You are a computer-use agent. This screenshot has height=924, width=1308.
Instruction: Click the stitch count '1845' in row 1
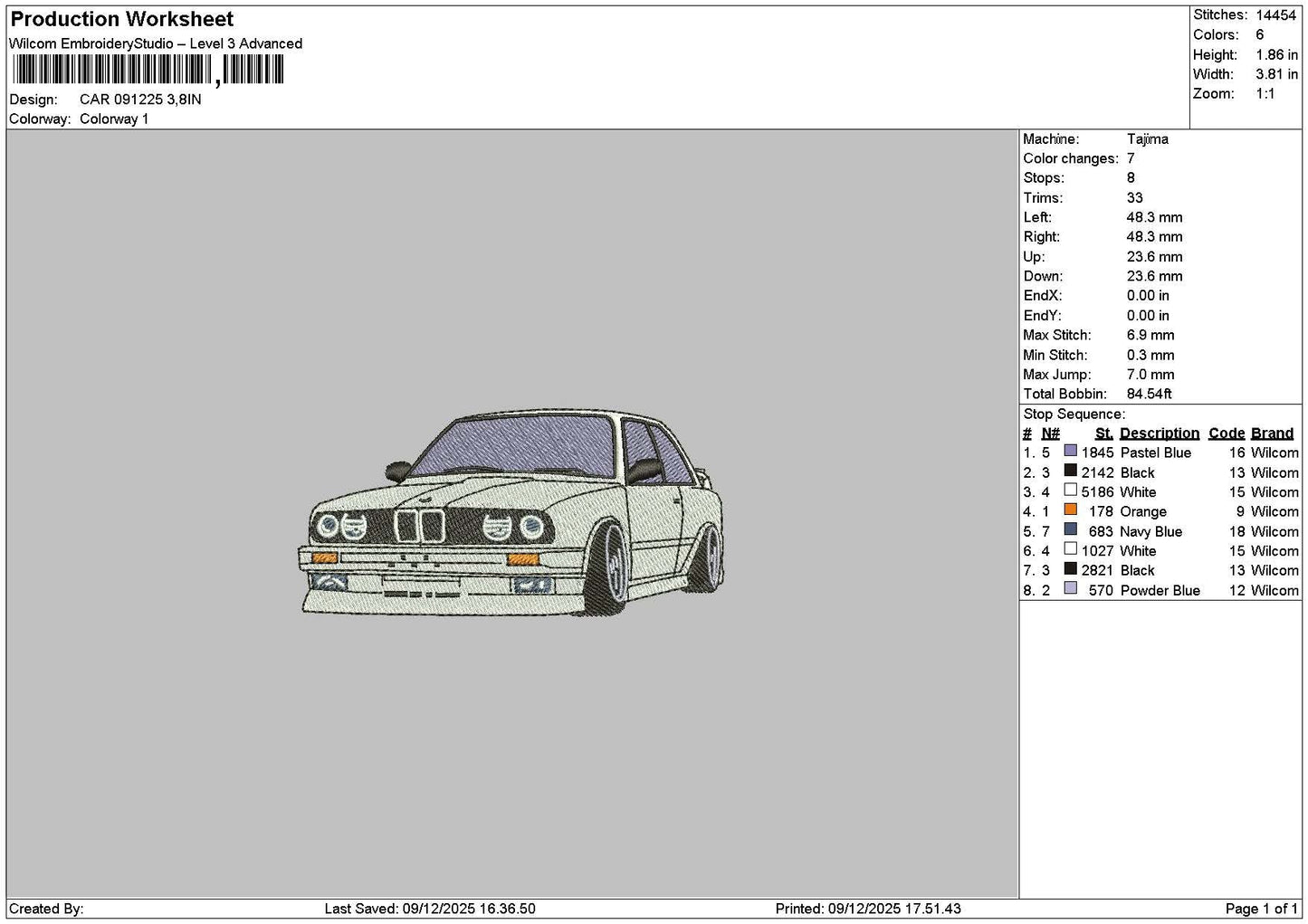tap(1097, 452)
